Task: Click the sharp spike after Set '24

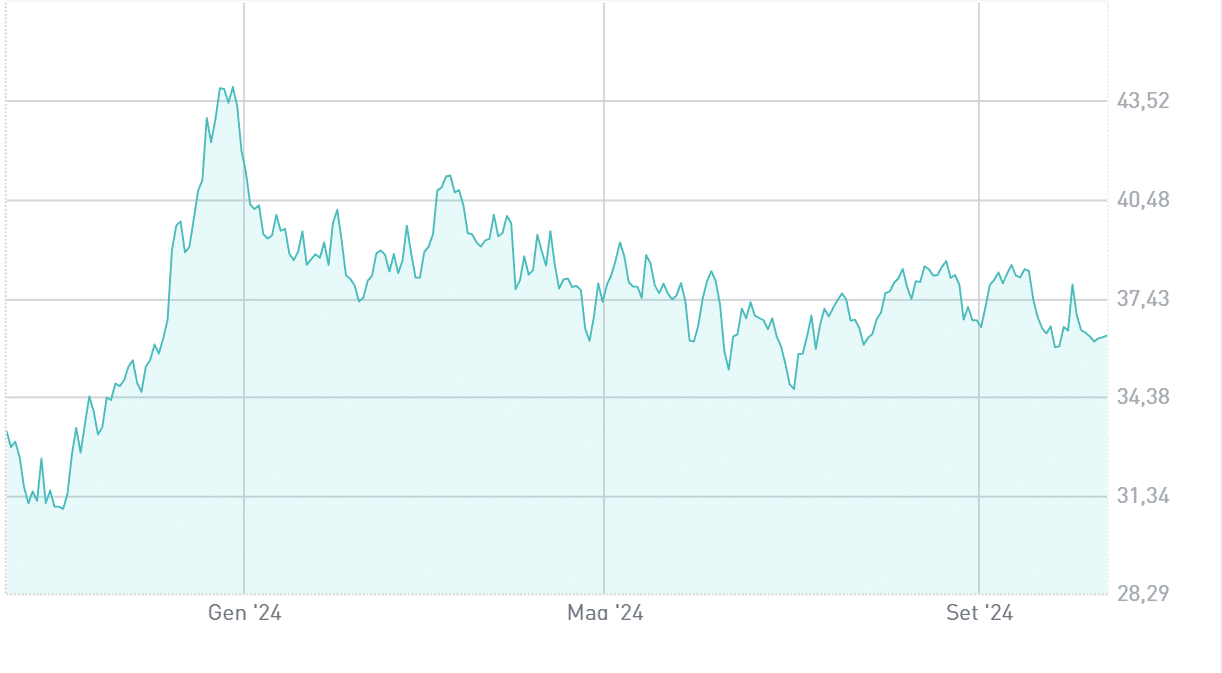Action: (1072, 285)
